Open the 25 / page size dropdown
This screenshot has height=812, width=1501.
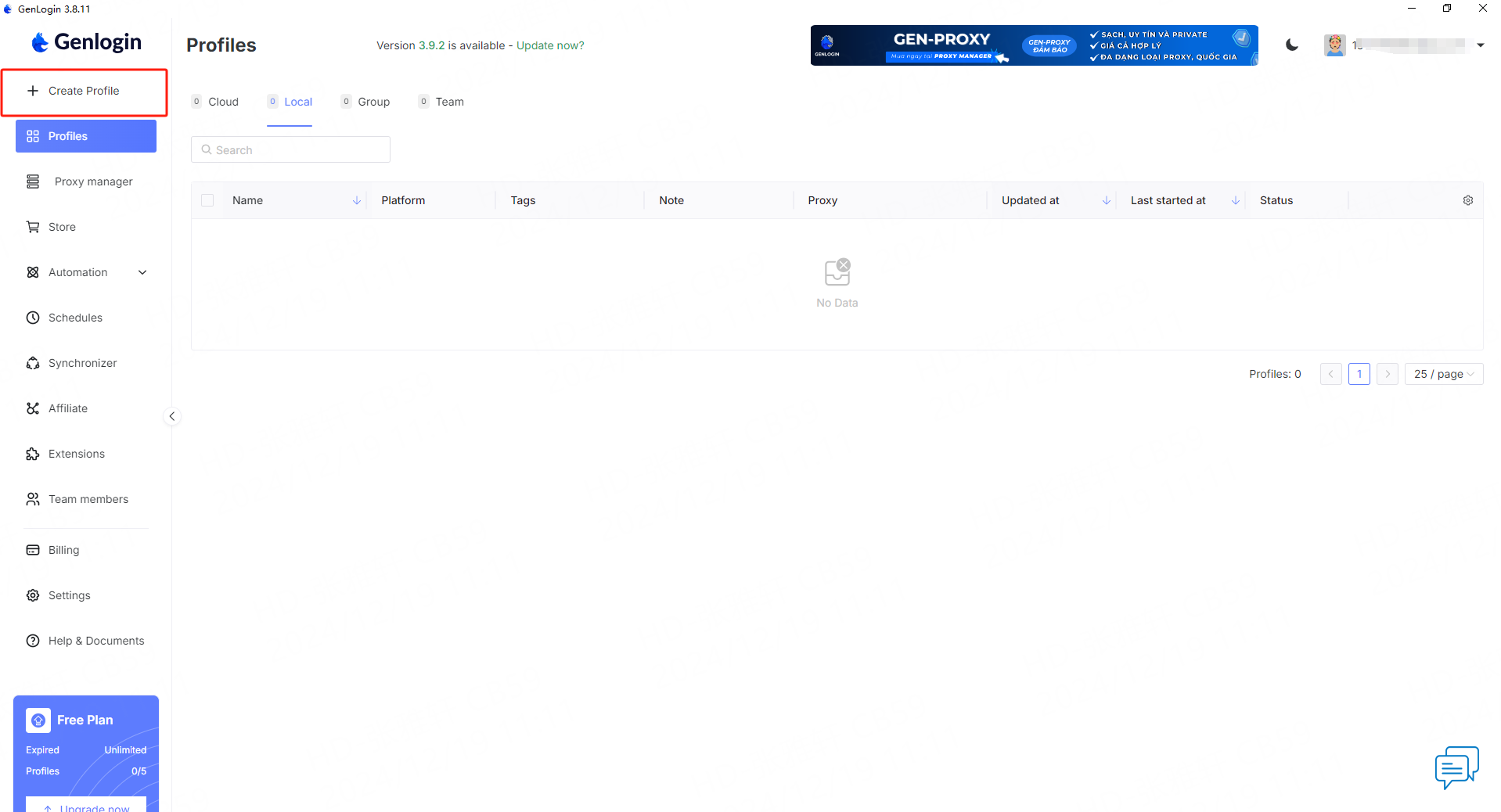click(x=1443, y=374)
